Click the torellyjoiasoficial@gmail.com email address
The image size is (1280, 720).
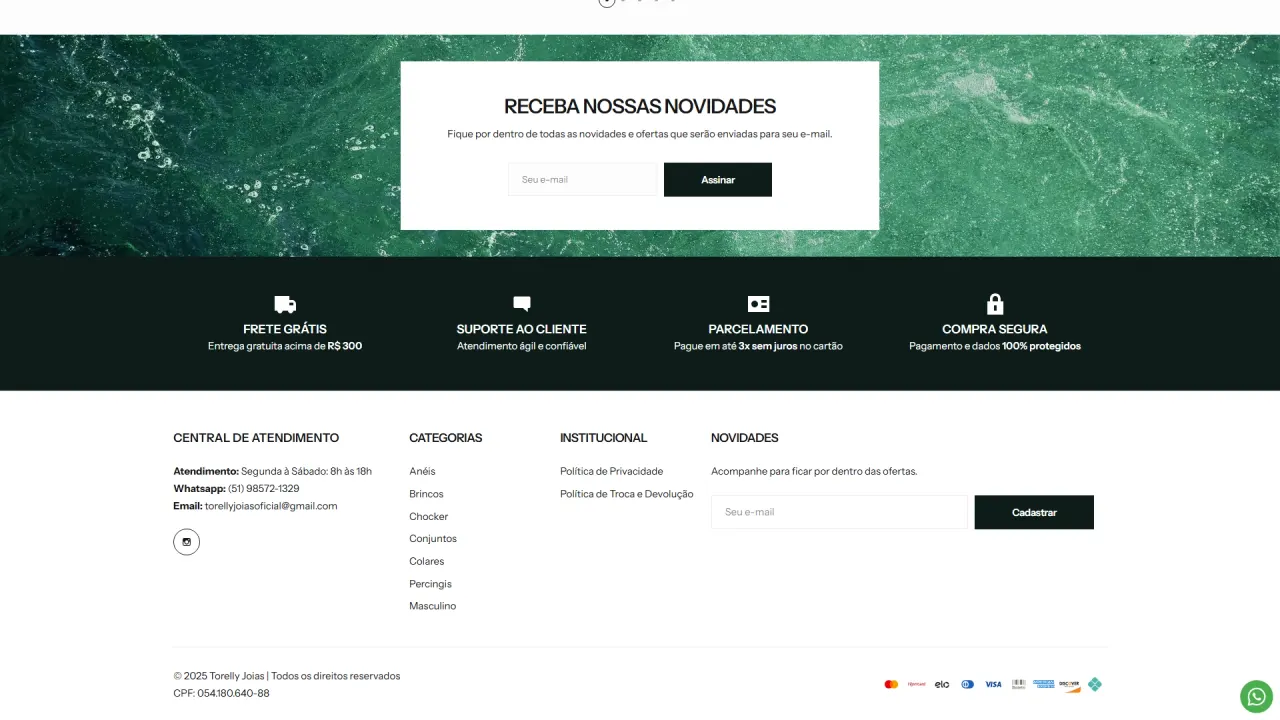coord(271,506)
